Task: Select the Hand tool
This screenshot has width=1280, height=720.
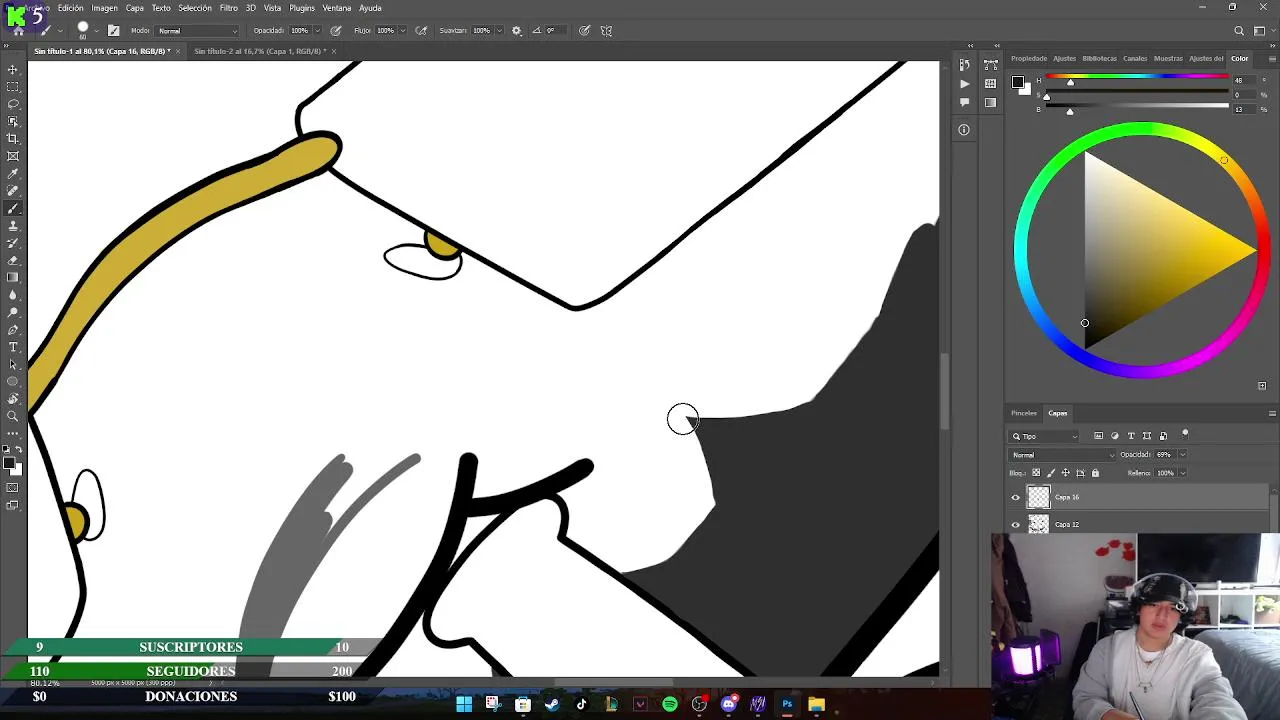Action: coord(13,399)
